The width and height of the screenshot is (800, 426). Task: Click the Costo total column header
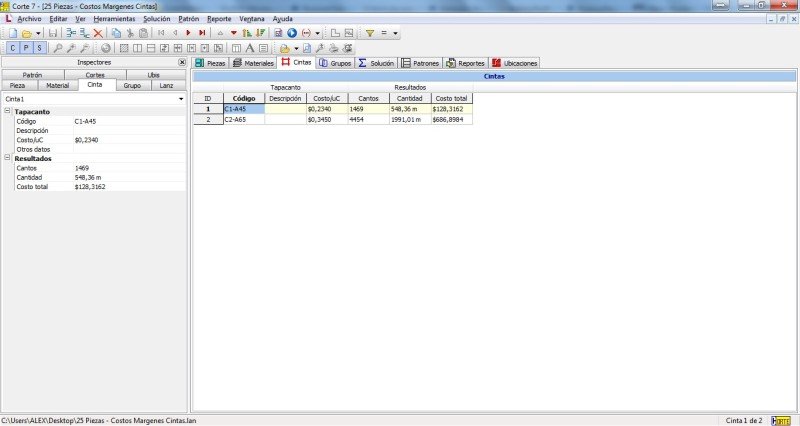(451, 98)
